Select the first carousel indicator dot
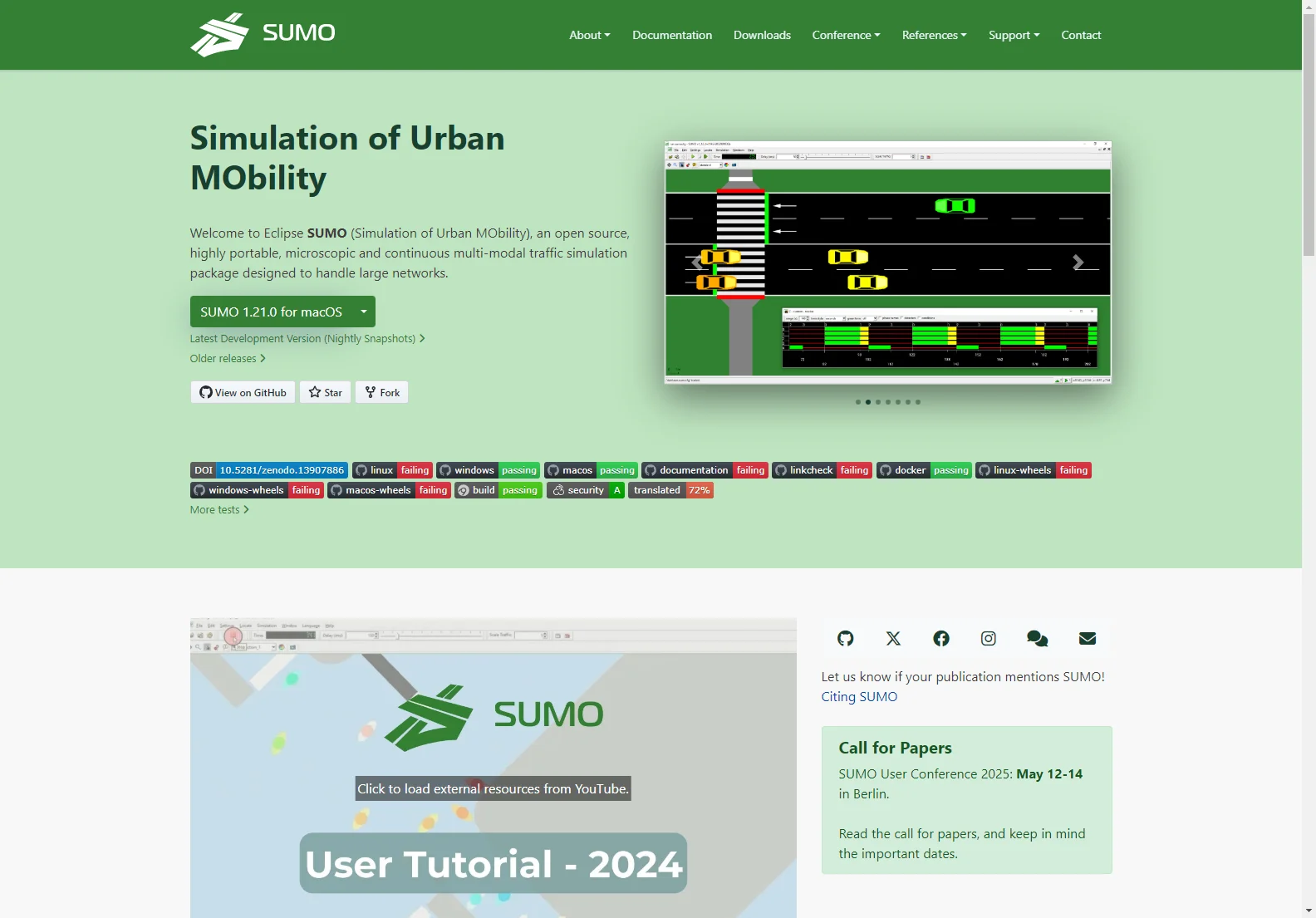 (858, 402)
